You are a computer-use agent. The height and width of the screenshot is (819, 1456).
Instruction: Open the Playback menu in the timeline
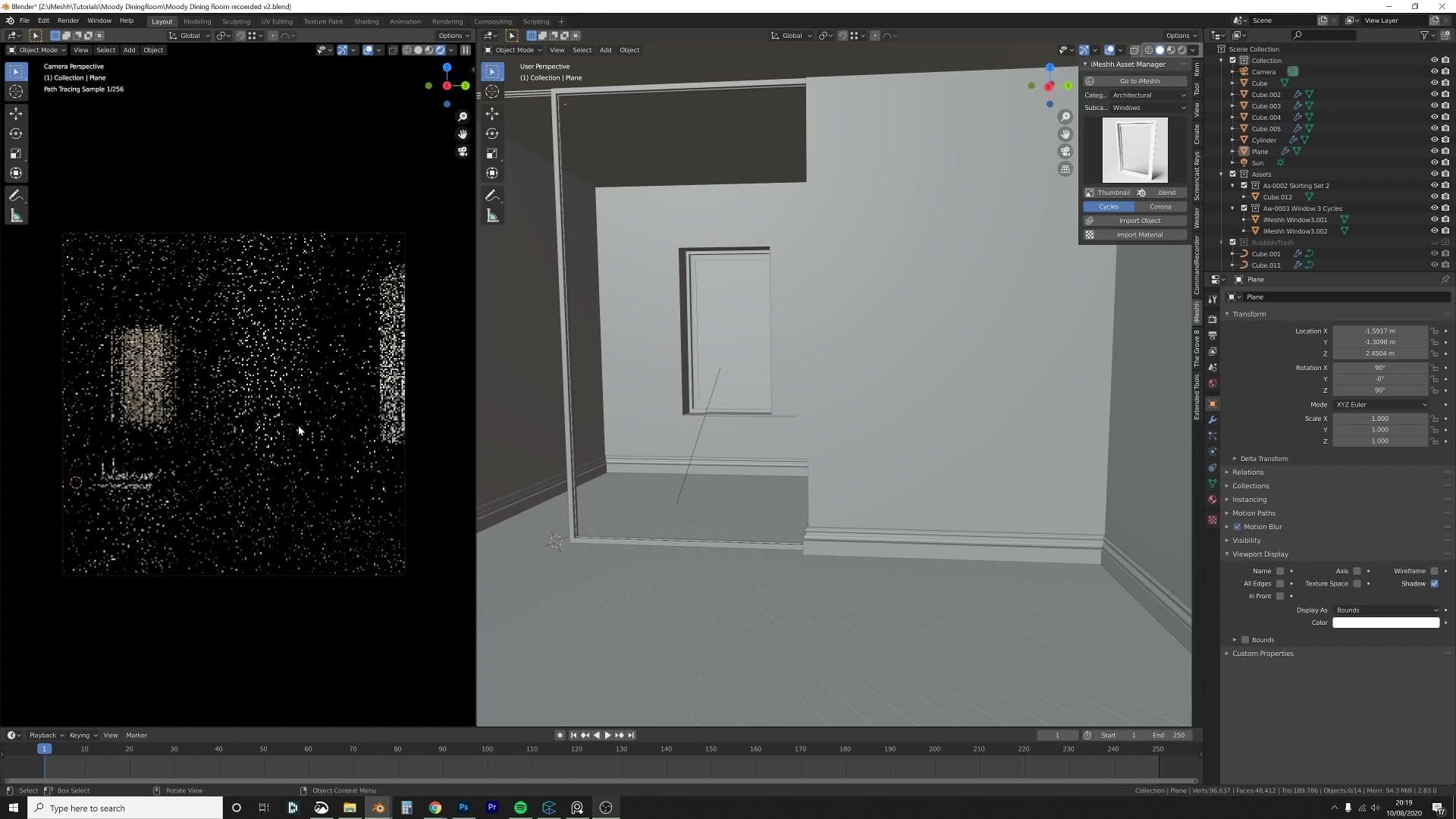[45, 736]
